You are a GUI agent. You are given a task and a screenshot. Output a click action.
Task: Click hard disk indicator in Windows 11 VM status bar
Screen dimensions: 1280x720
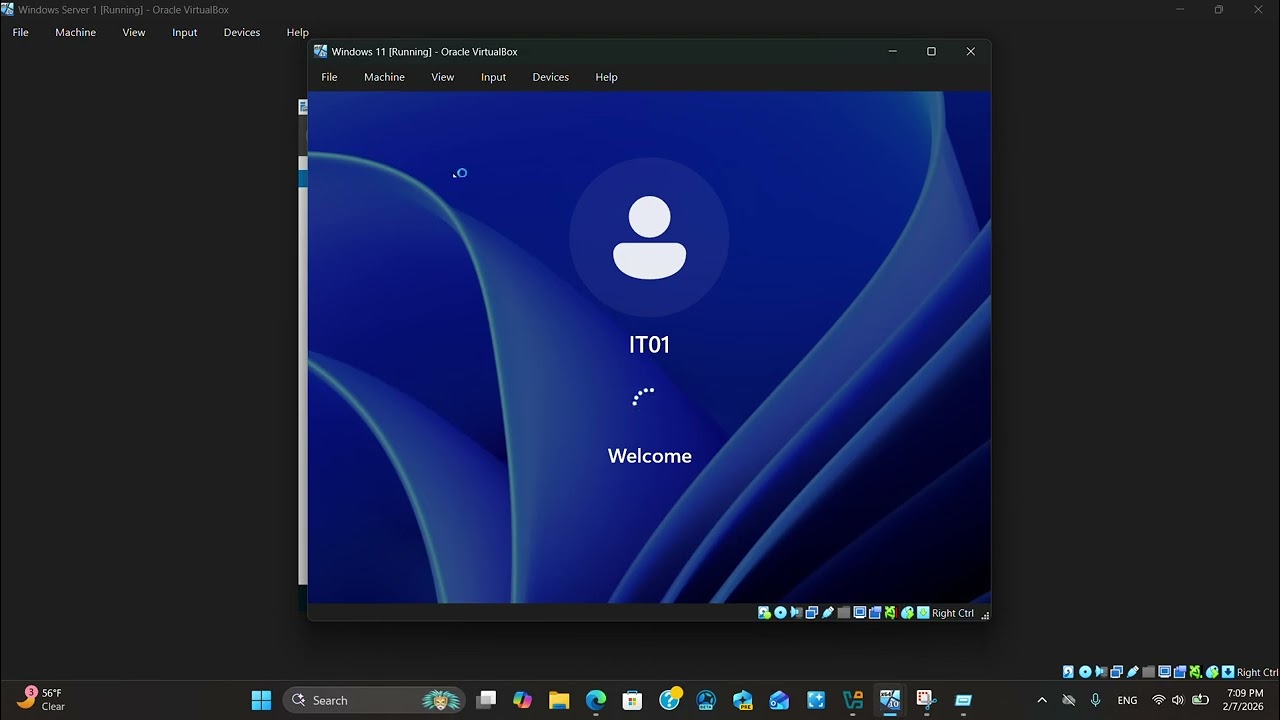(x=764, y=613)
